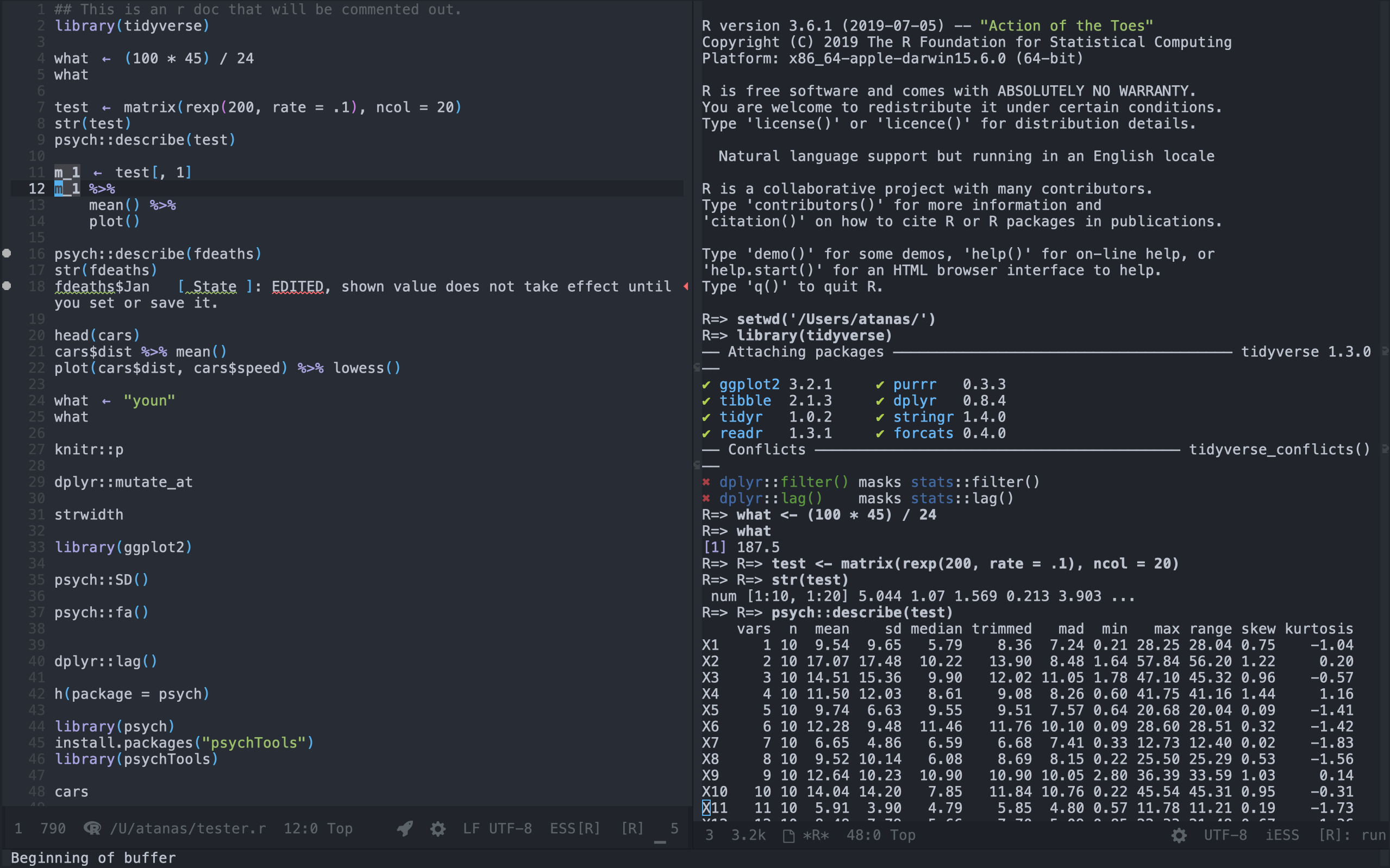Click the rocket icon in the left modeline

(405, 828)
